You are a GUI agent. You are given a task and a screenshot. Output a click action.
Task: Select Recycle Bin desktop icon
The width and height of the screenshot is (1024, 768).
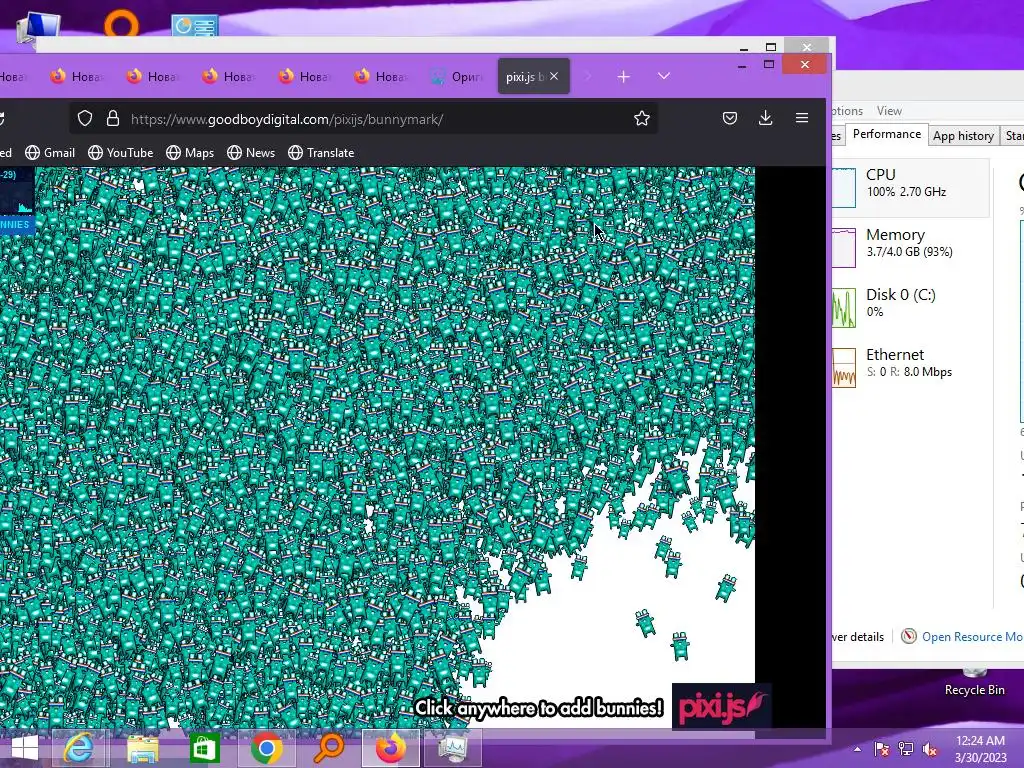[974, 681]
